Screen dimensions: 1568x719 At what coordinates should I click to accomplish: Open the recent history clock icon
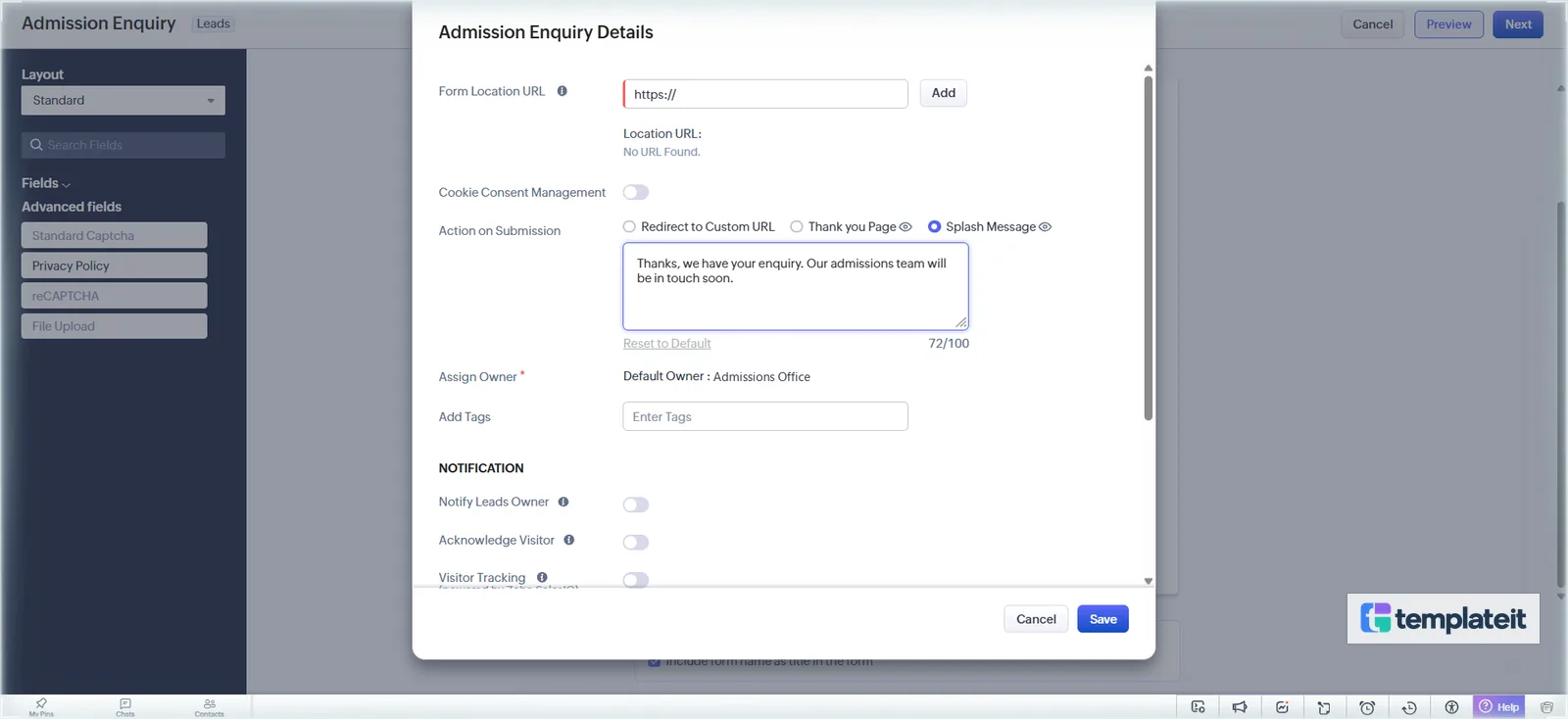tap(1409, 707)
